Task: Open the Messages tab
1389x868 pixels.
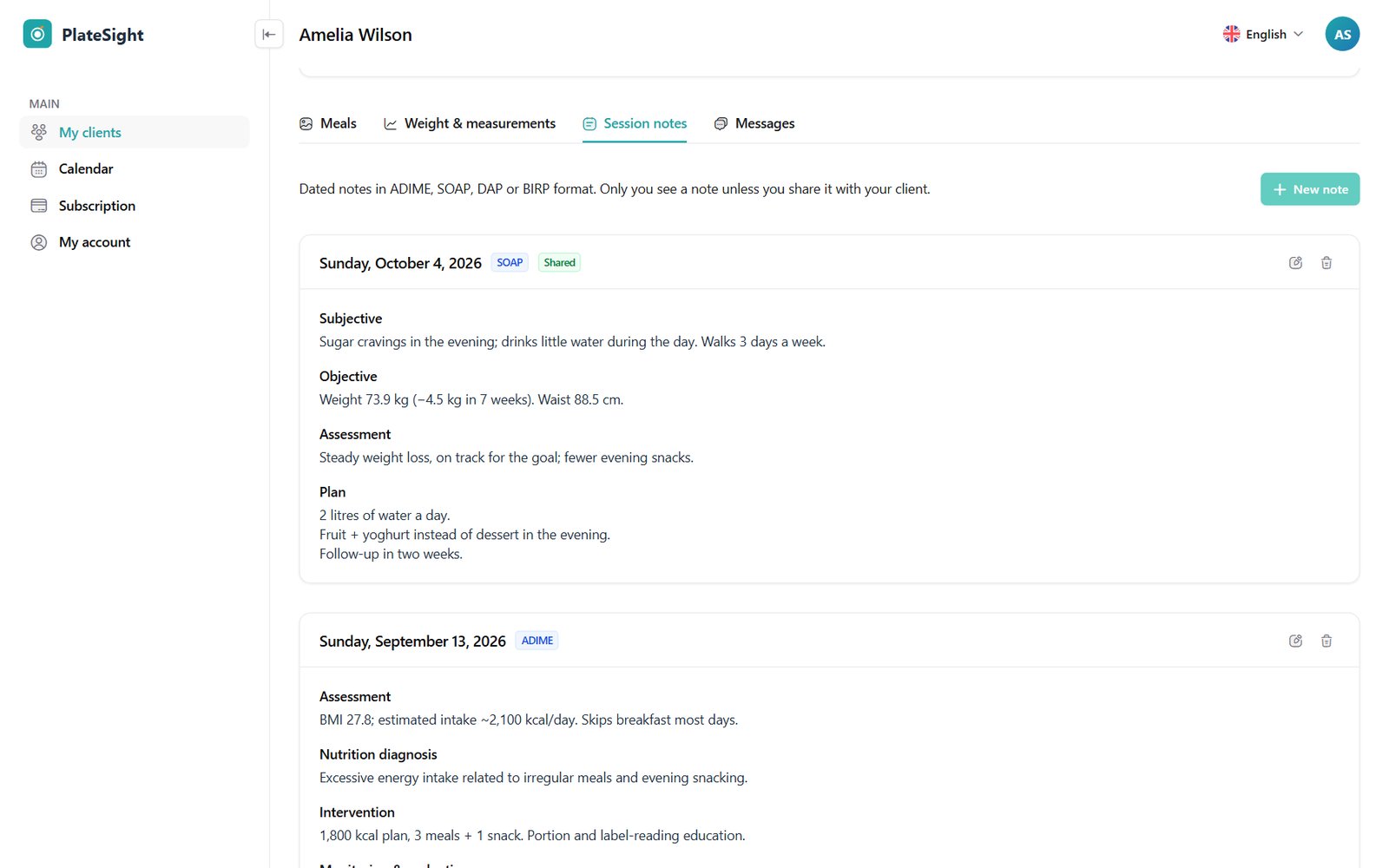Action: pos(754,123)
